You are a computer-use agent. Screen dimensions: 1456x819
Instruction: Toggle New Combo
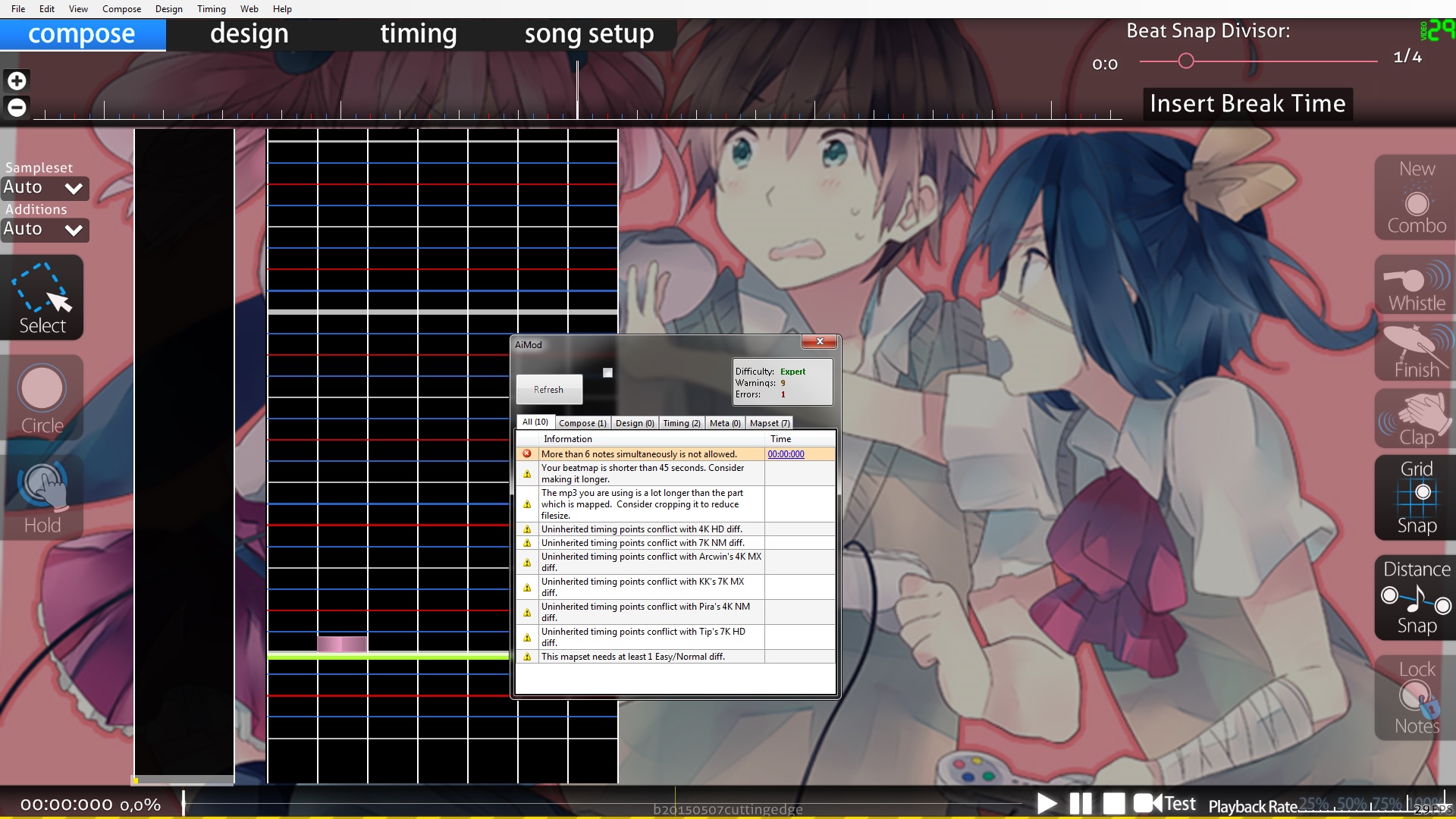(1416, 199)
